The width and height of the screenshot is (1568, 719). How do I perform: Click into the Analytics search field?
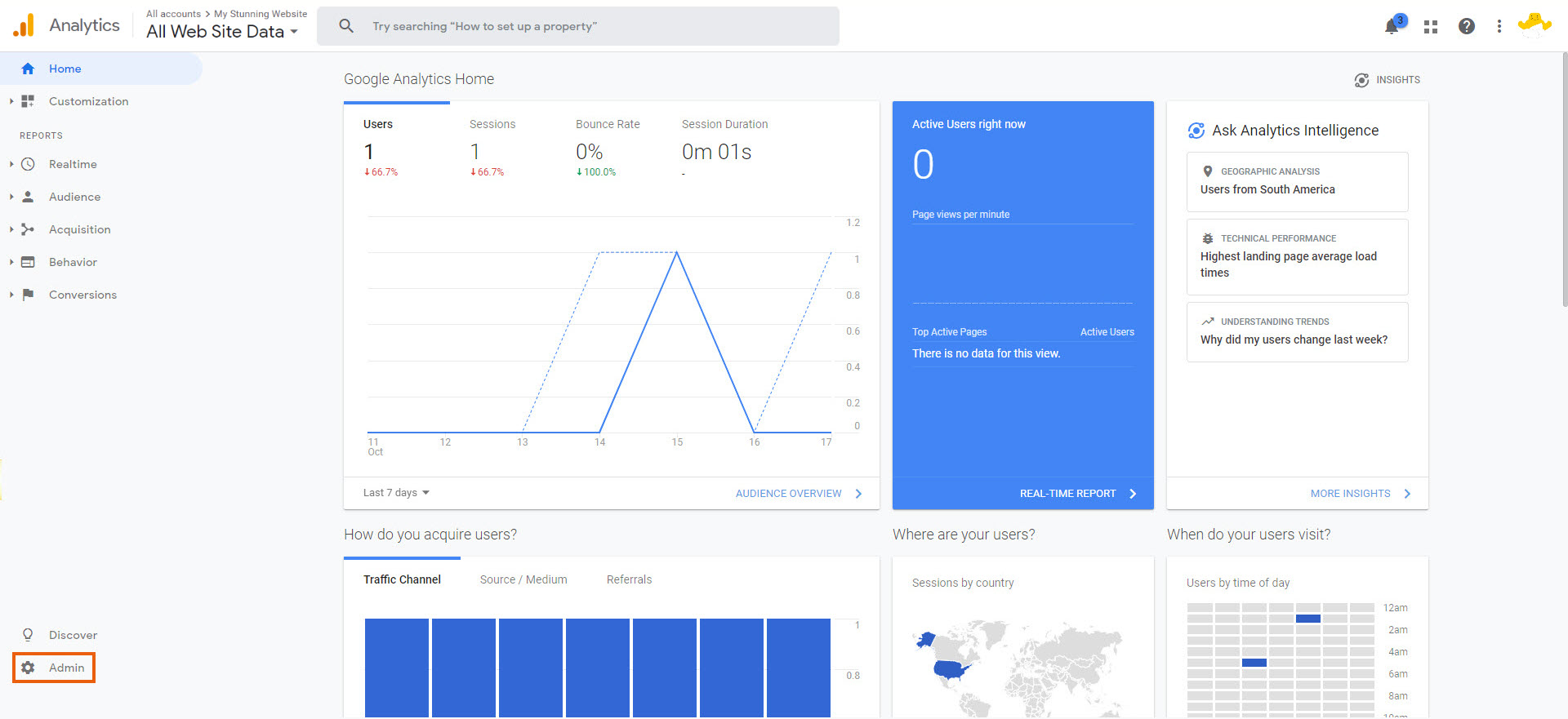(577, 26)
